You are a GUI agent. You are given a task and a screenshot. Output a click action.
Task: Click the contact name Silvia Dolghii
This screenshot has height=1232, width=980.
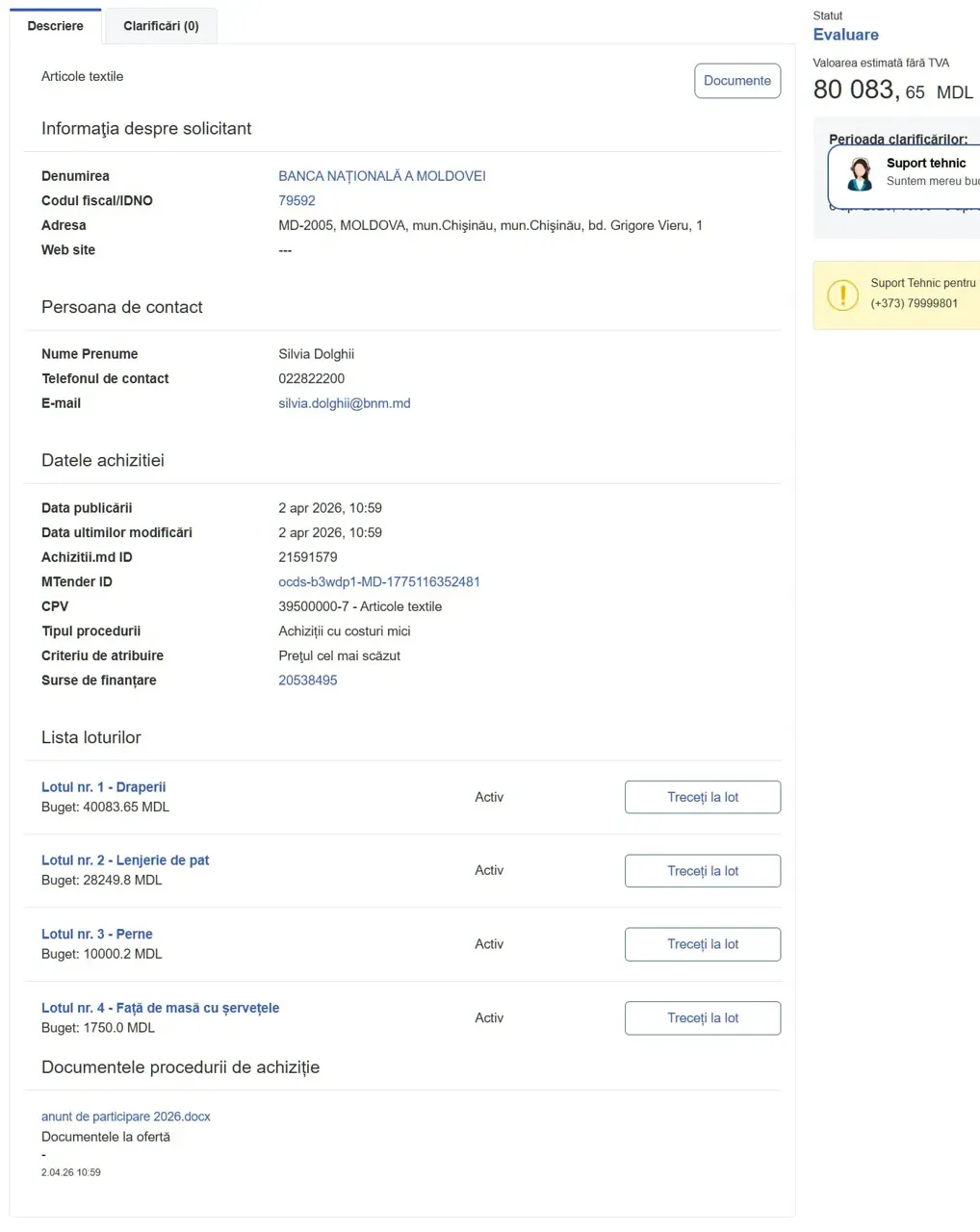316,354
